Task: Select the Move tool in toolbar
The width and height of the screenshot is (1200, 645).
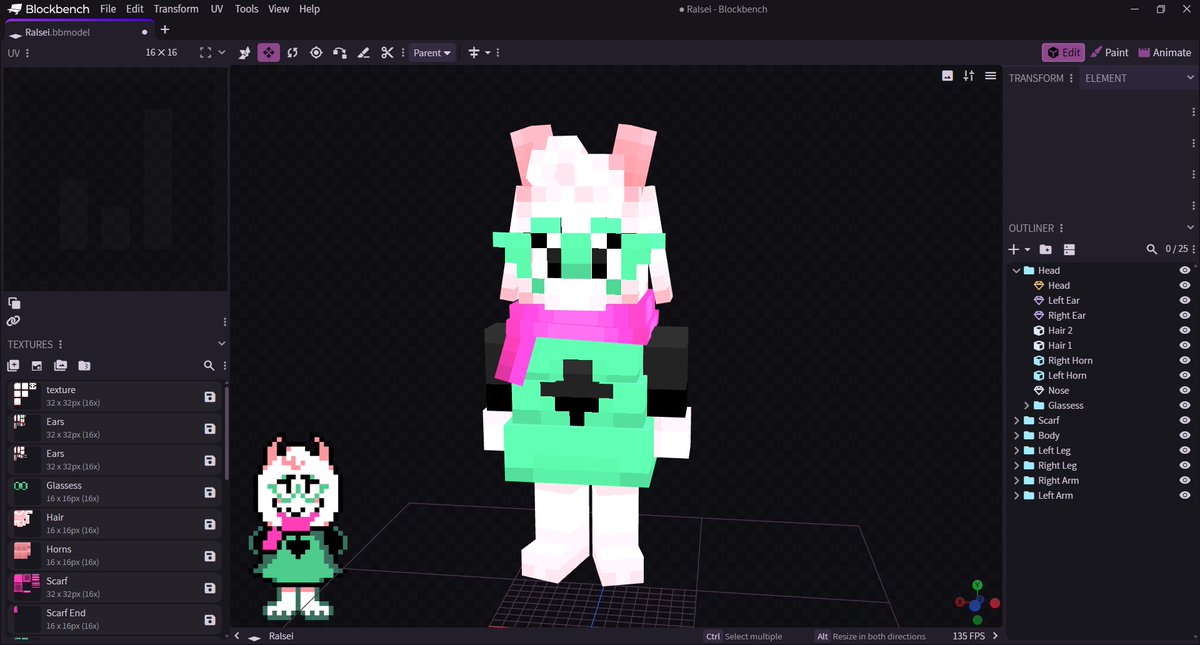Action: [268, 52]
